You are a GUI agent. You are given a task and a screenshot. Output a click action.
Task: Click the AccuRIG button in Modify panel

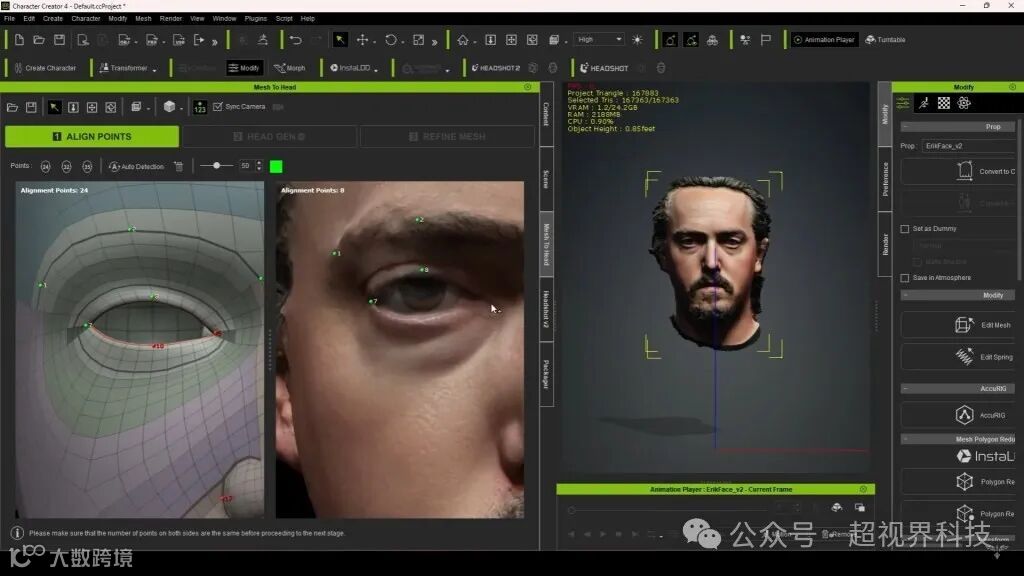(958, 415)
